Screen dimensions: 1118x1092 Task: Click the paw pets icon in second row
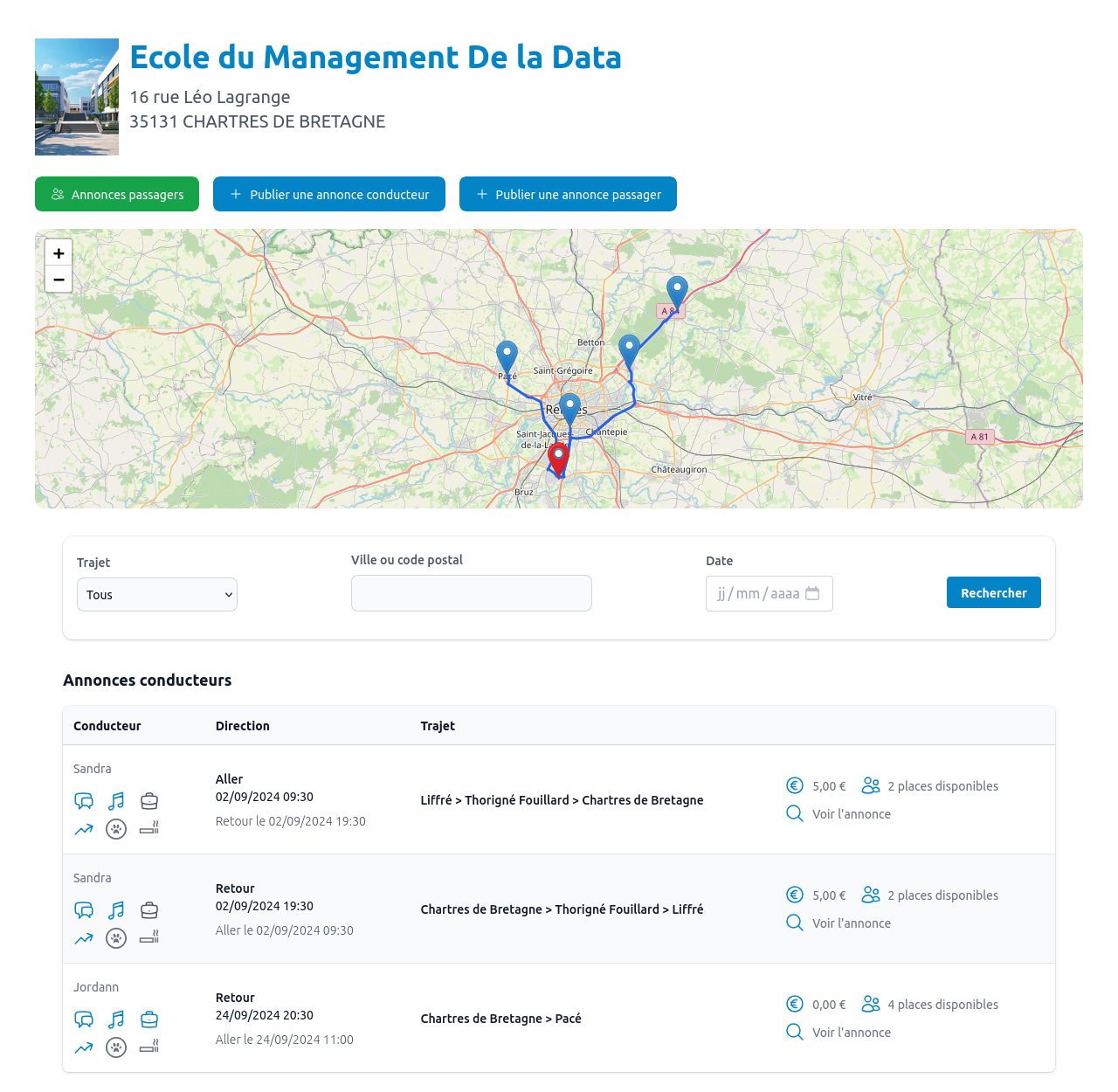tap(116, 938)
